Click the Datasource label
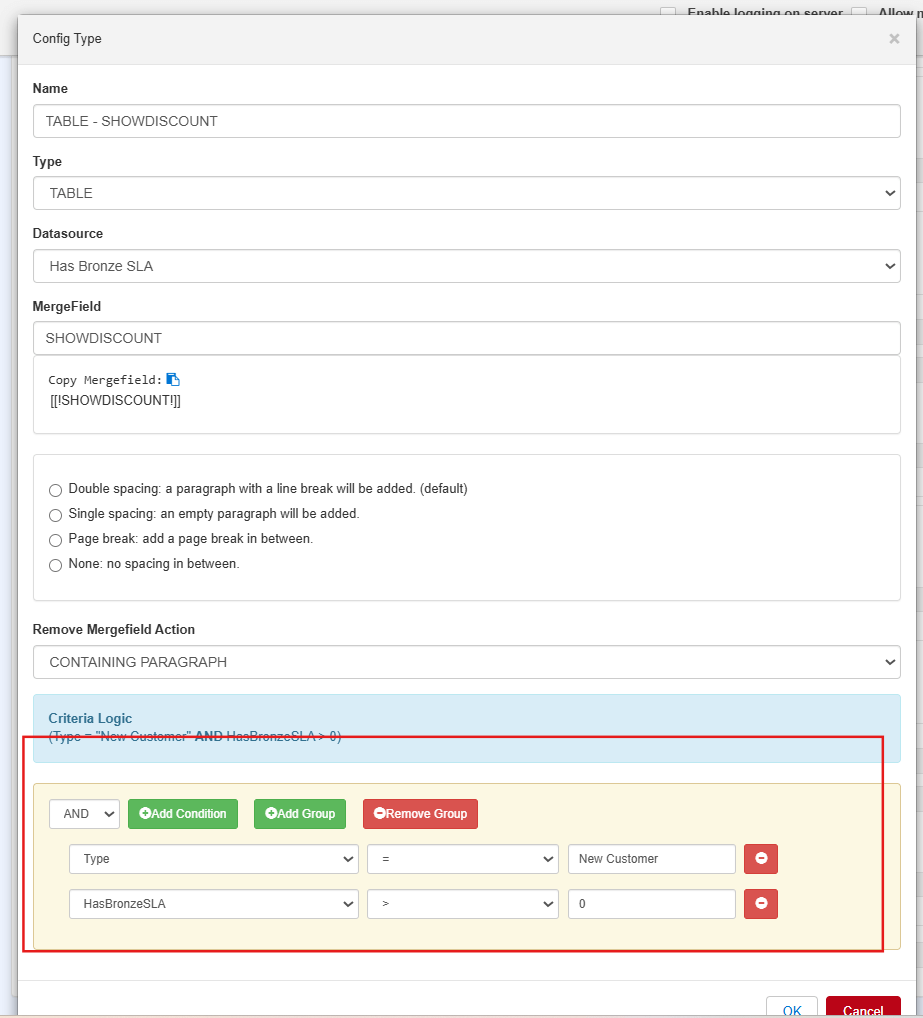 (x=68, y=233)
